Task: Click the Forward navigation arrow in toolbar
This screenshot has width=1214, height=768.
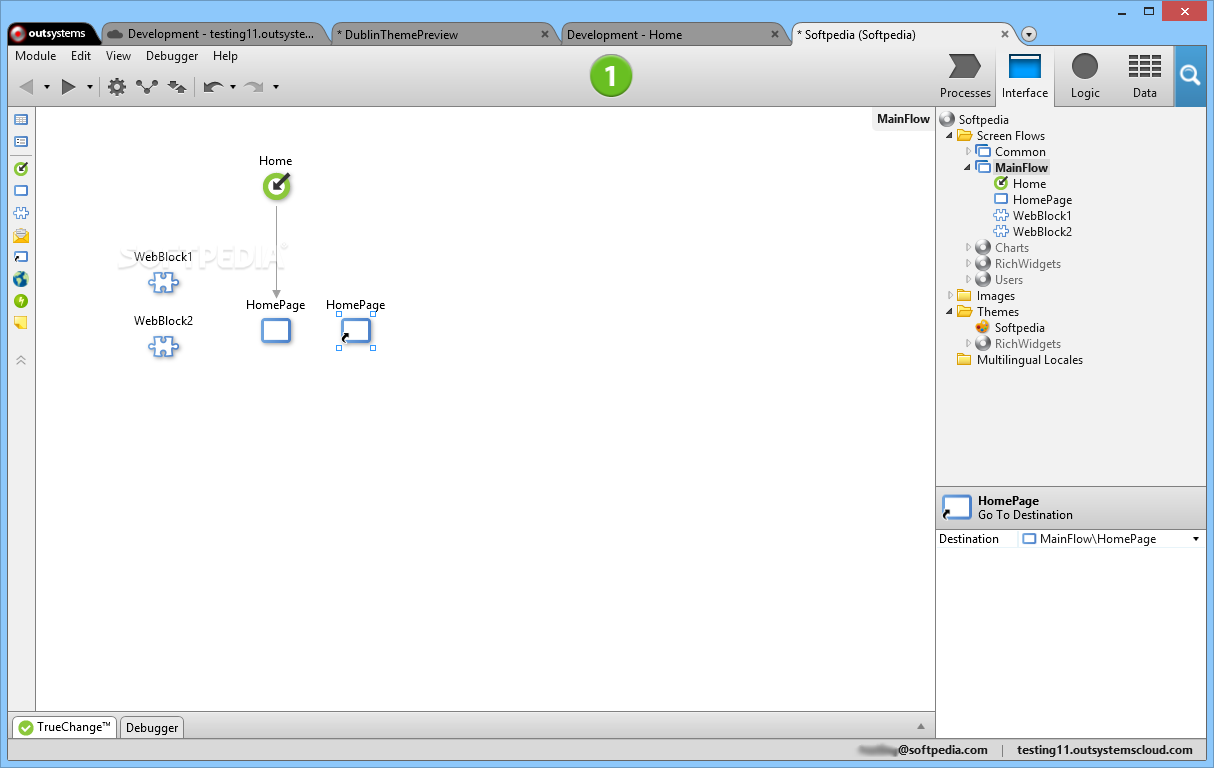Action: pyautogui.click(x=69, y=87)
